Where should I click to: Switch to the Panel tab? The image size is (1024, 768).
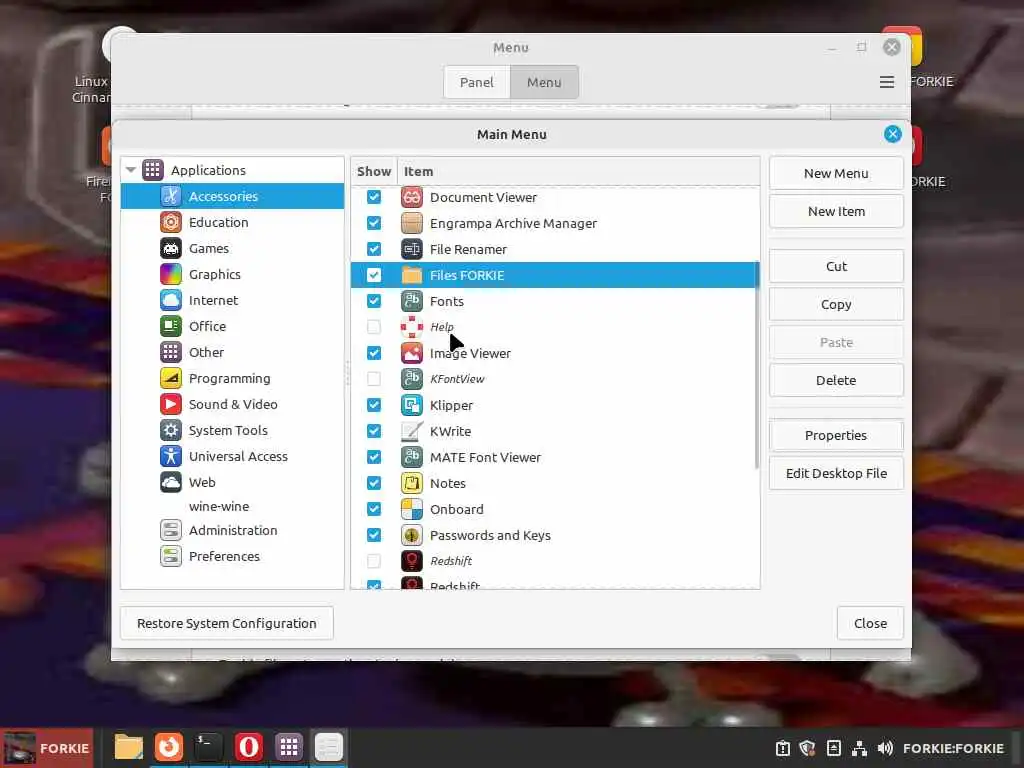477,82
